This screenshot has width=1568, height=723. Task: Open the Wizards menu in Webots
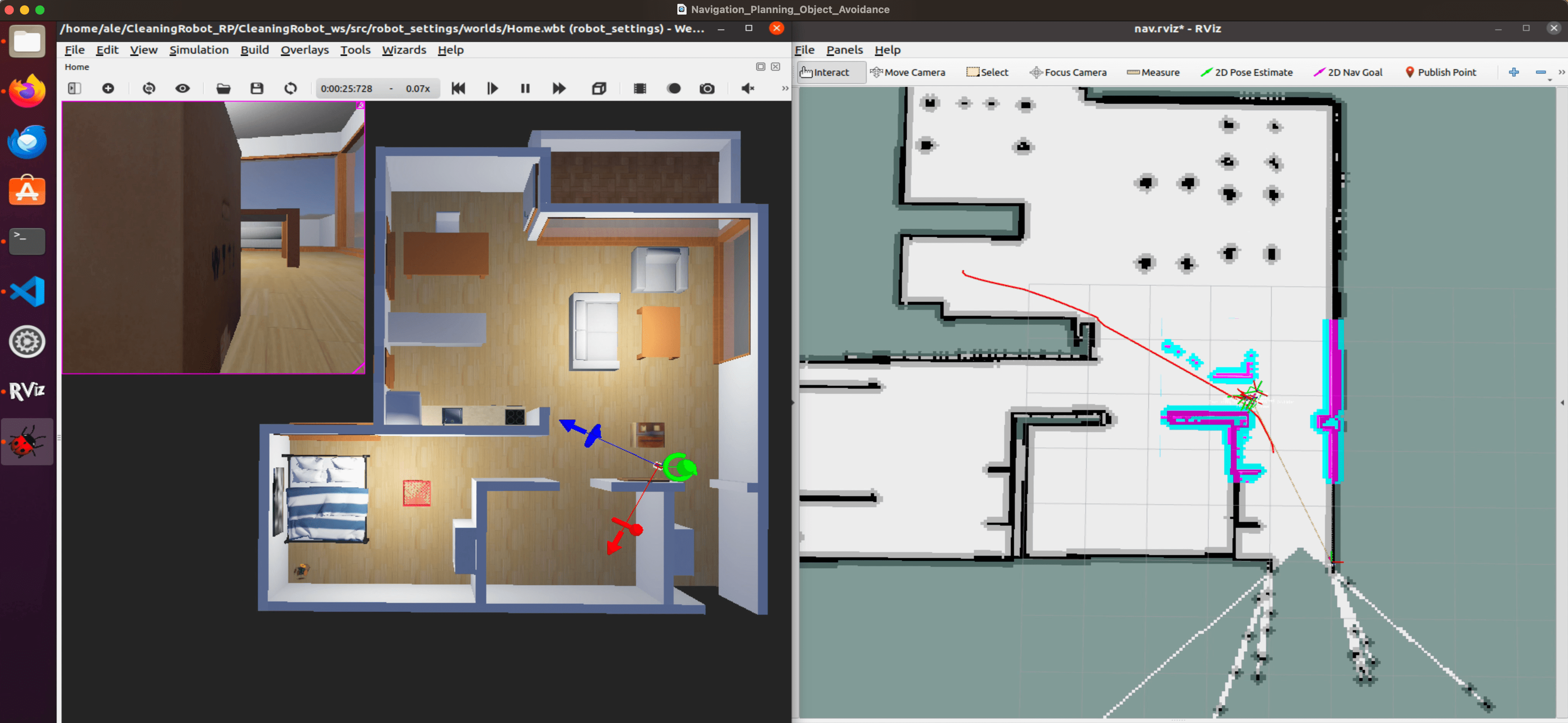(404, 50)
